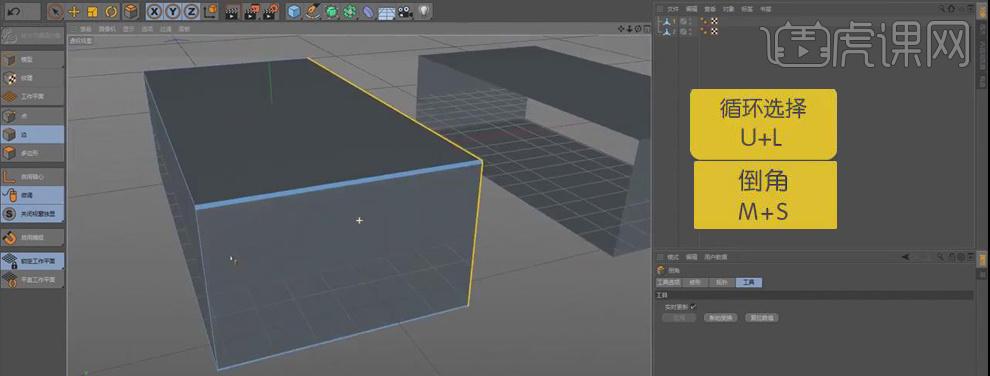Switch to Model mode

tap(33, 59)
